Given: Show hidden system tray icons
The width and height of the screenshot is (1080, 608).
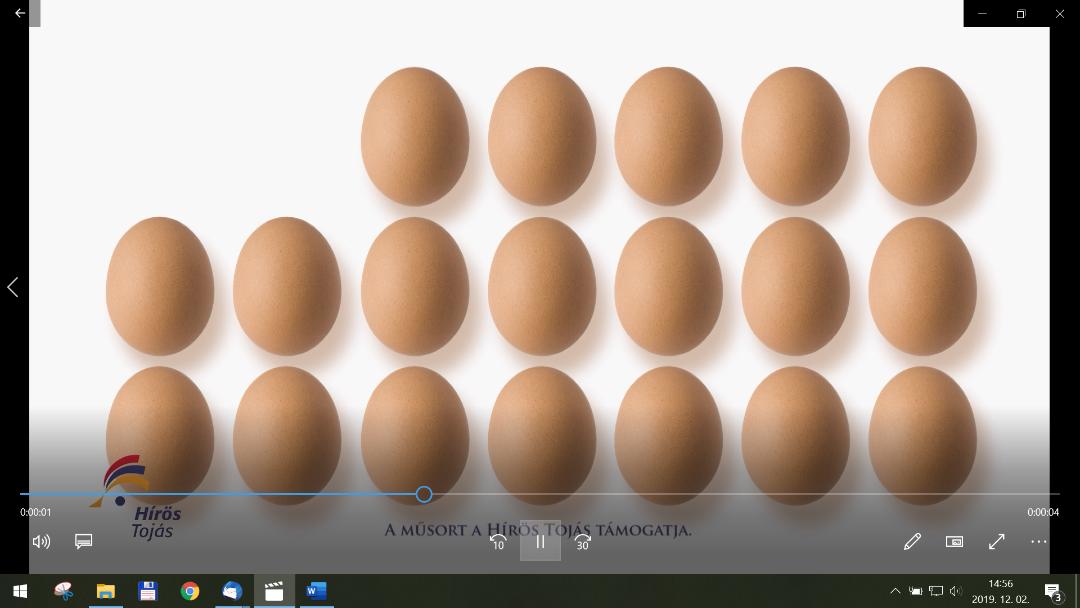Looking at the screenshot, I should (x=895, y=591).
